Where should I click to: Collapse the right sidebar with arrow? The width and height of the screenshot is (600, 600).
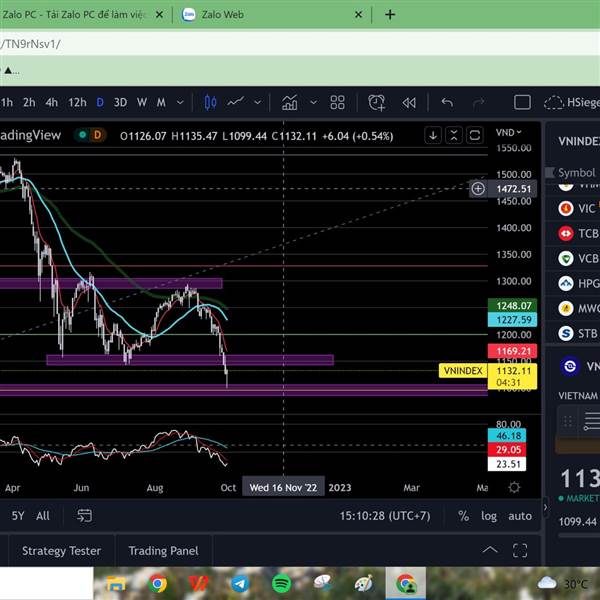[x=546, y=507]
